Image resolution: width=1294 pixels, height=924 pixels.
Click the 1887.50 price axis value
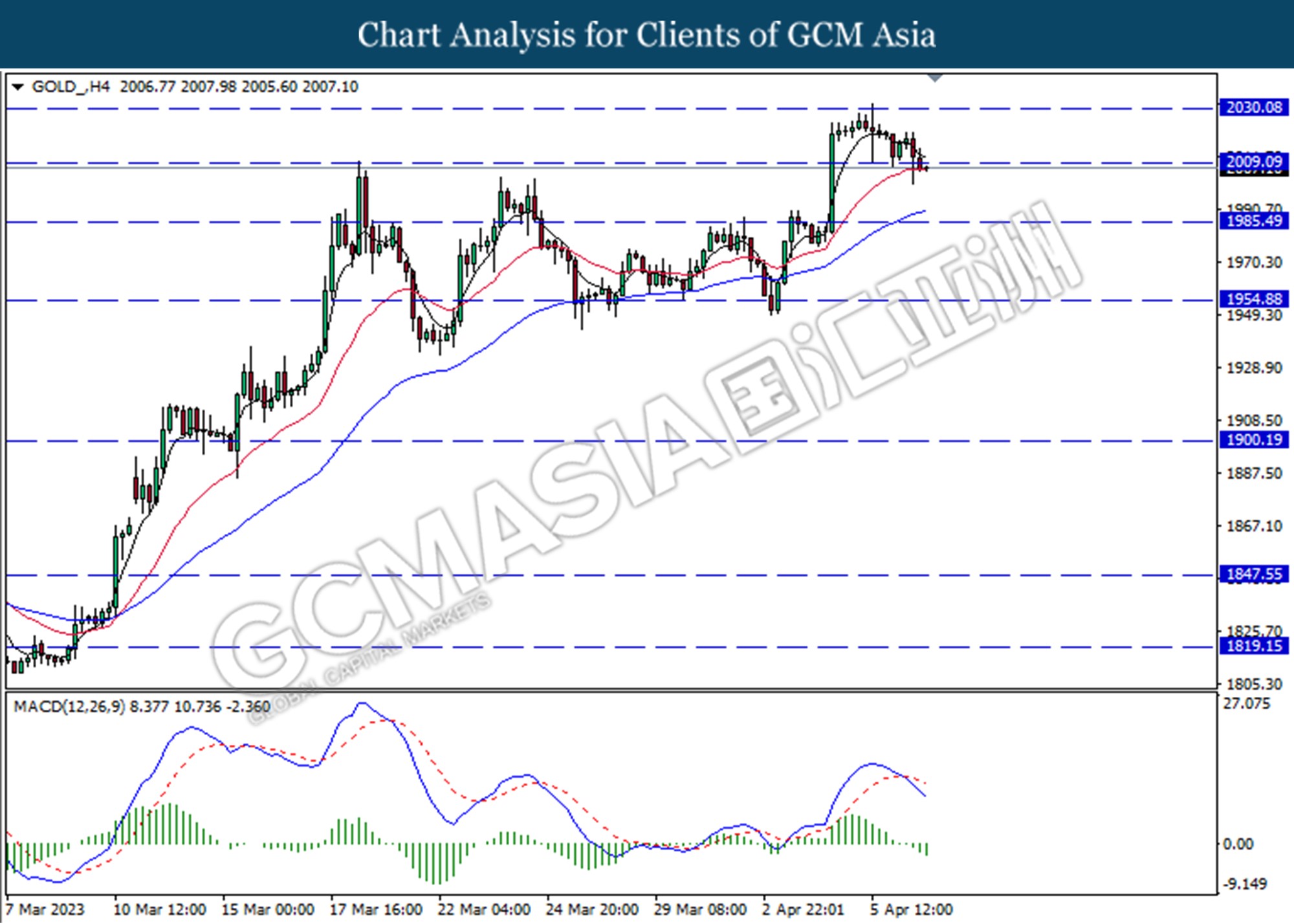click(1255, 474)
